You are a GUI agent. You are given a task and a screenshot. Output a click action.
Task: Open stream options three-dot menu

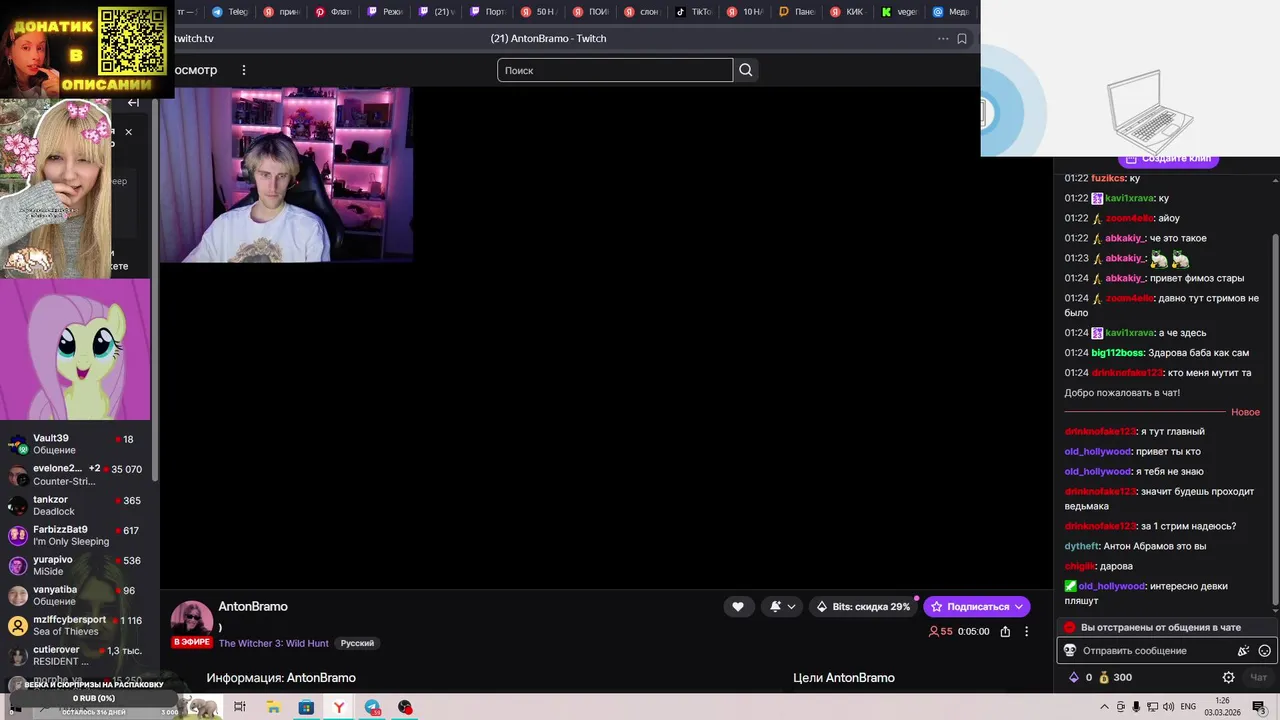coord(1026,632)
